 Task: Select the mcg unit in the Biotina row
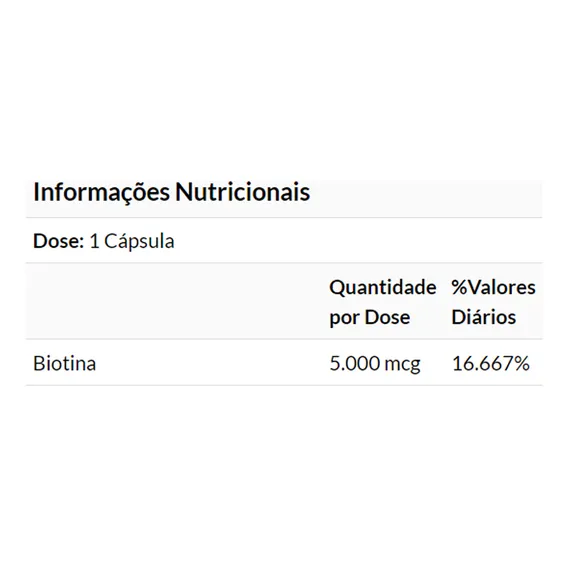(x=402, y=365)
